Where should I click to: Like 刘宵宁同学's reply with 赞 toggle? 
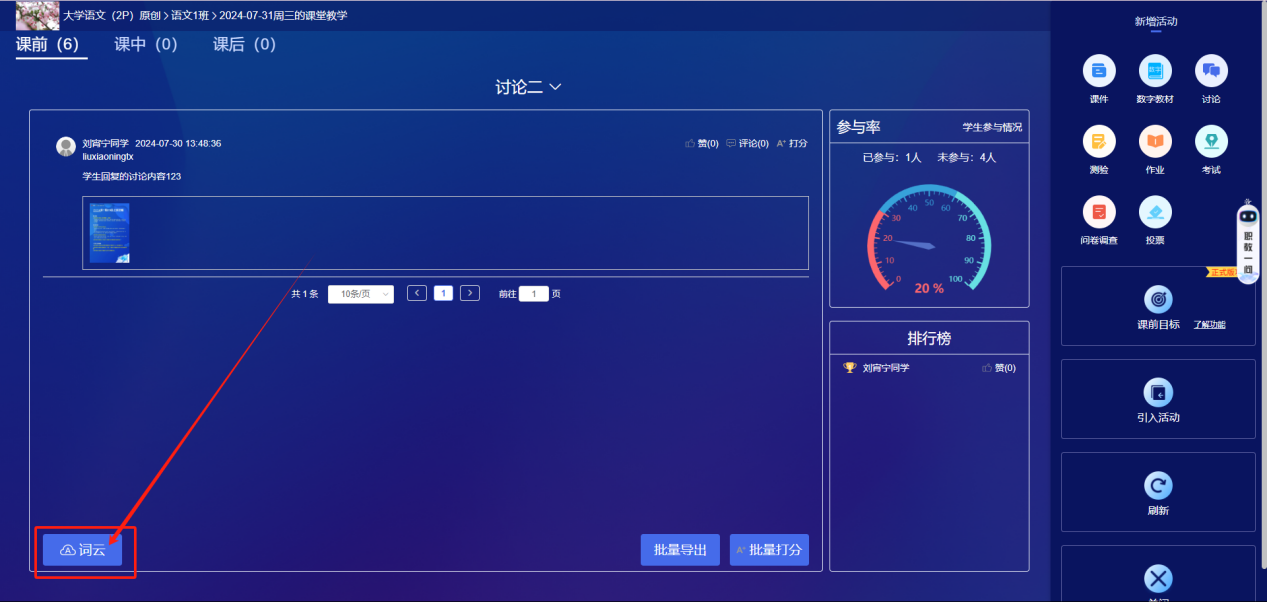700,143
